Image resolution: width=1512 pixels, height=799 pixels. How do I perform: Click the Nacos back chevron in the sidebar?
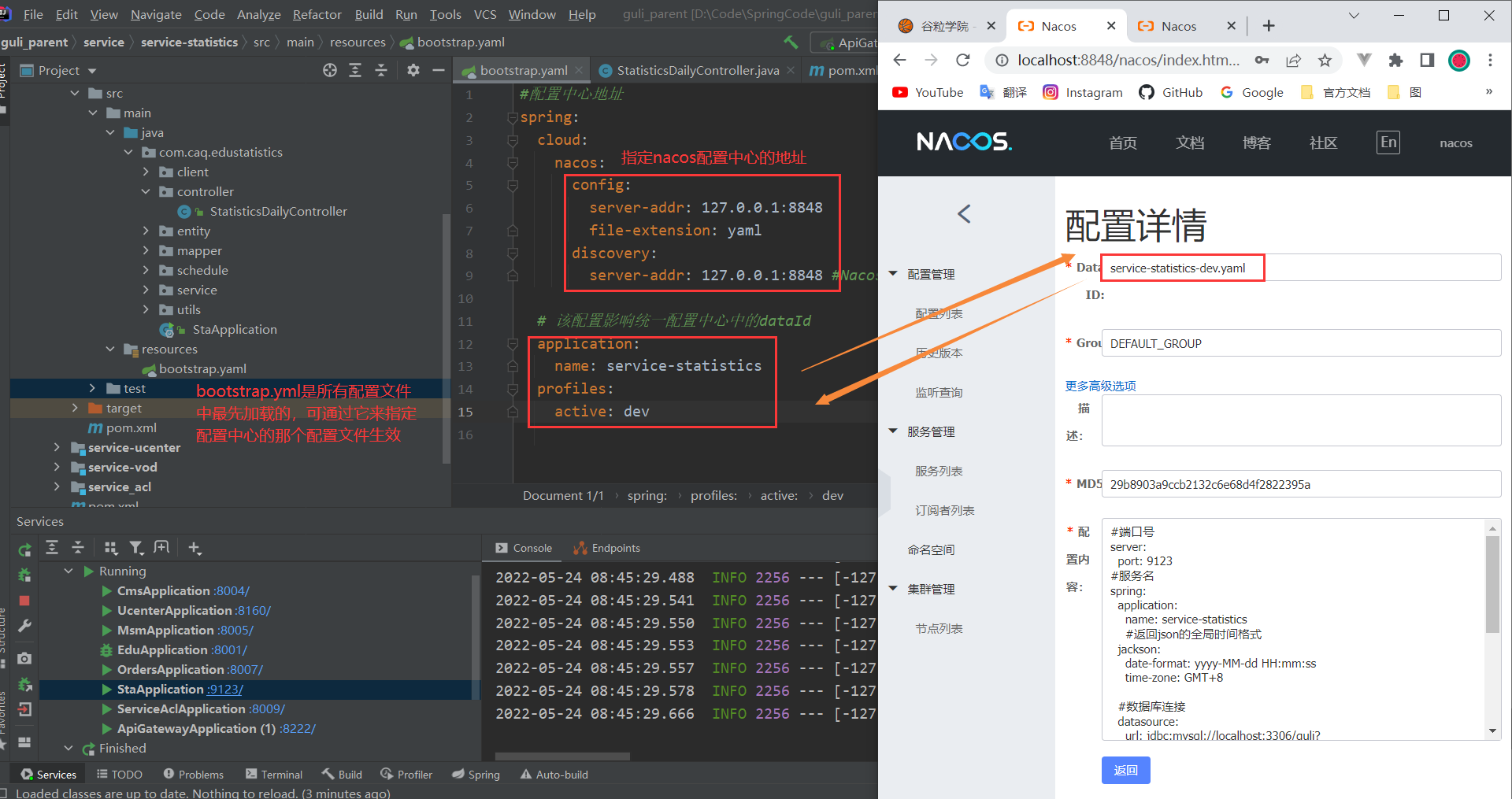964,213
